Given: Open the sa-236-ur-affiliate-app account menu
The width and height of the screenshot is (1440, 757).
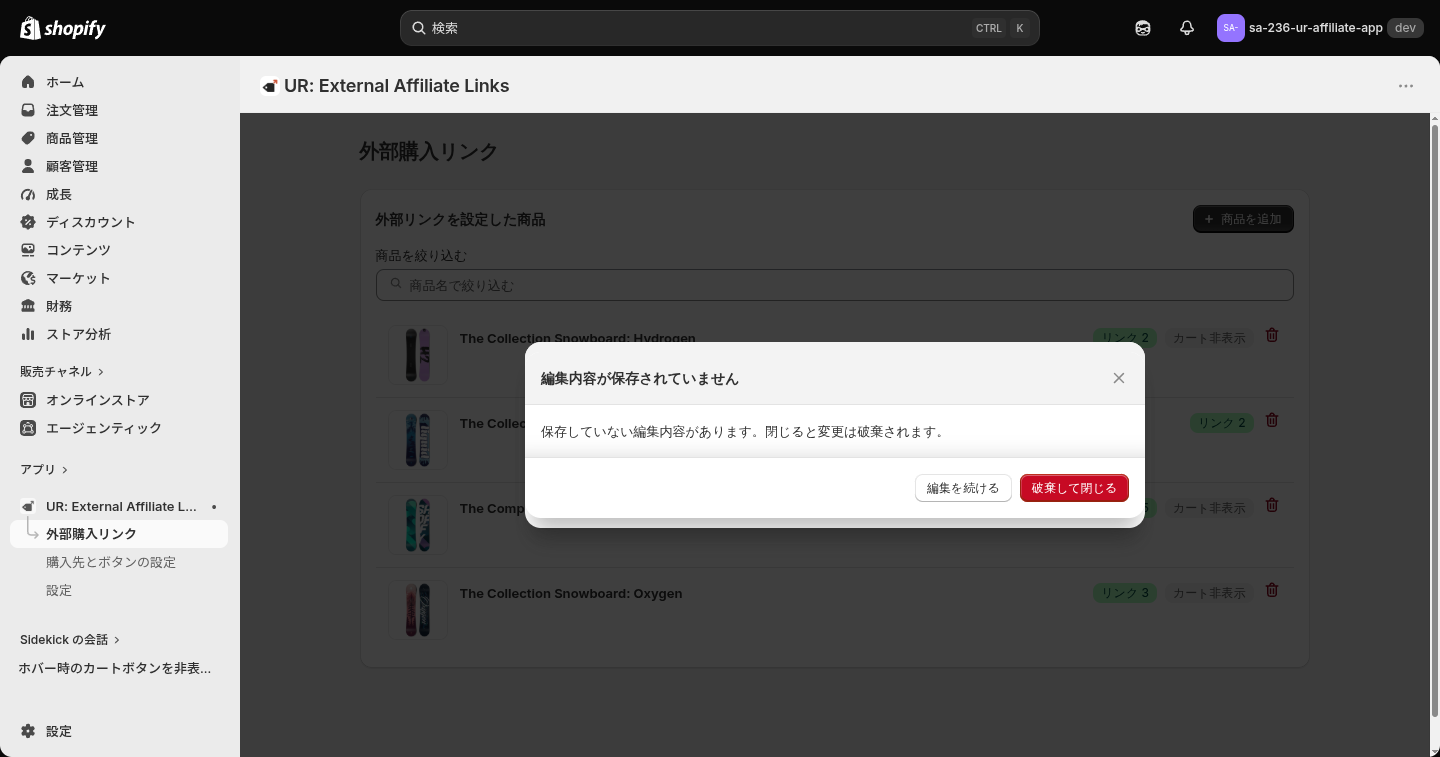Looking at the screenshot, I should click(1320, 28).
